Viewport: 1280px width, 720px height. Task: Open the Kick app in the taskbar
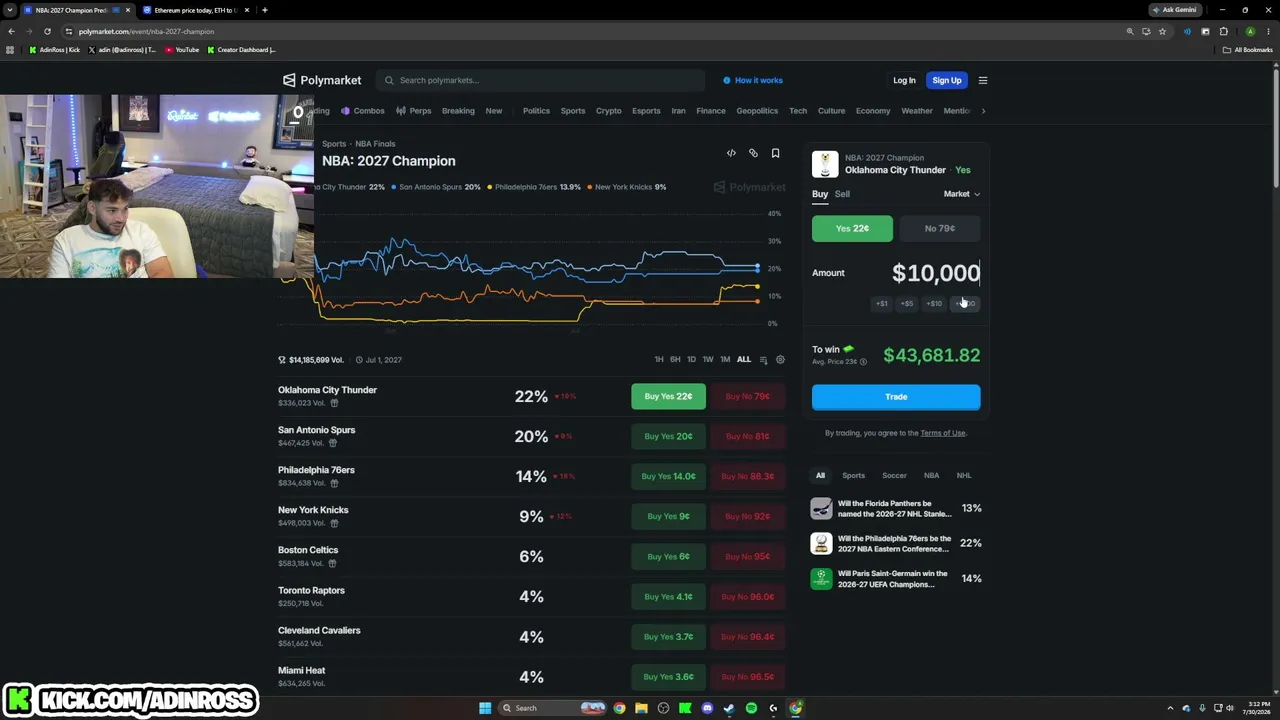point(685,708)
